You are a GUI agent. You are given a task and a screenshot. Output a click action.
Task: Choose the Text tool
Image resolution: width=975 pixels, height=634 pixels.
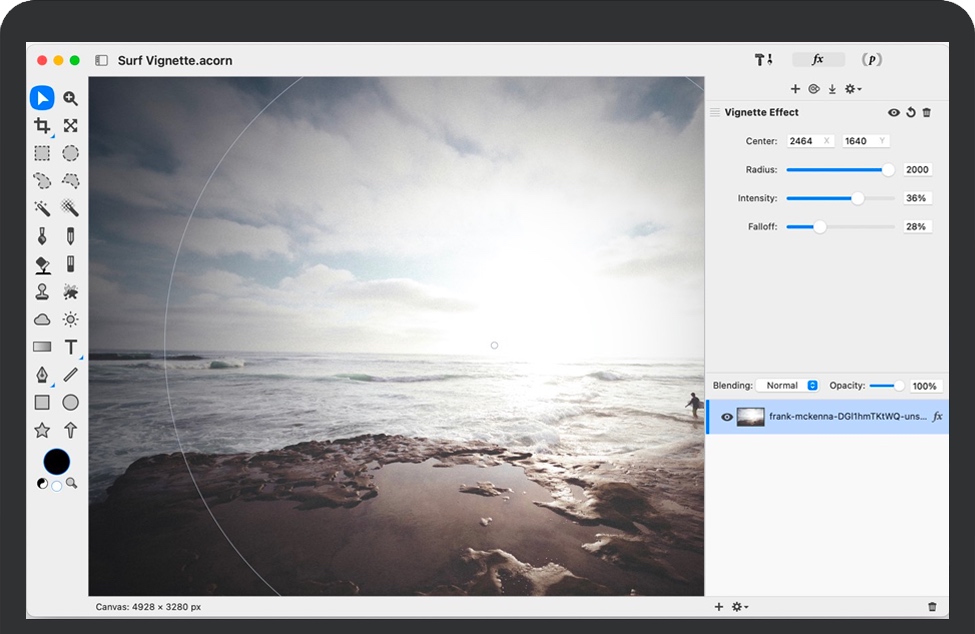pyautogui.click(x=71, y=347)
